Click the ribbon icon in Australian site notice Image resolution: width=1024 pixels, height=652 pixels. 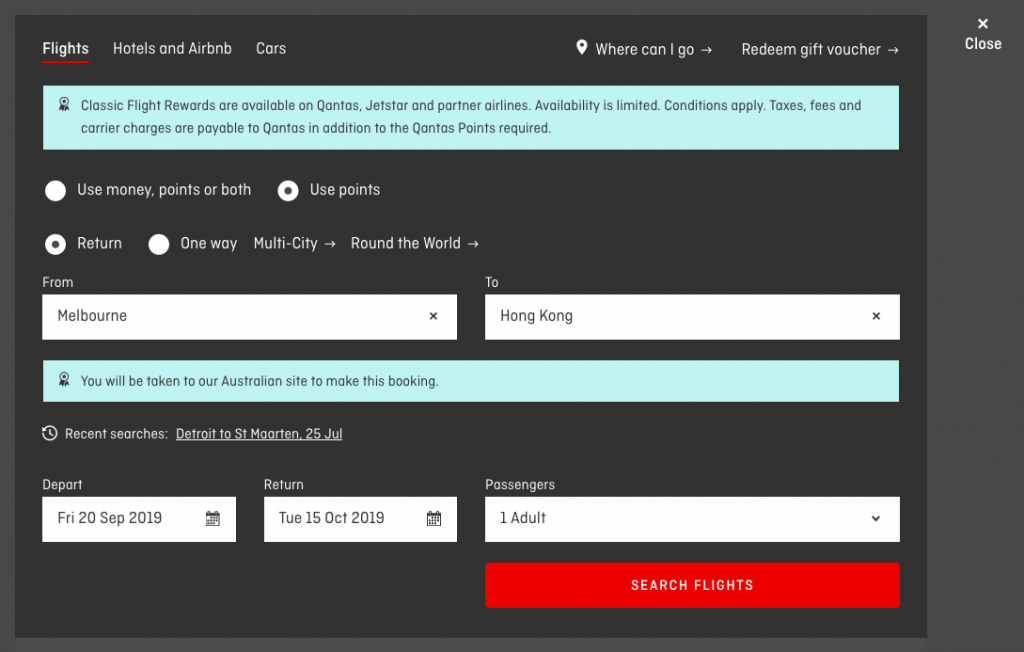click(64, 380)
